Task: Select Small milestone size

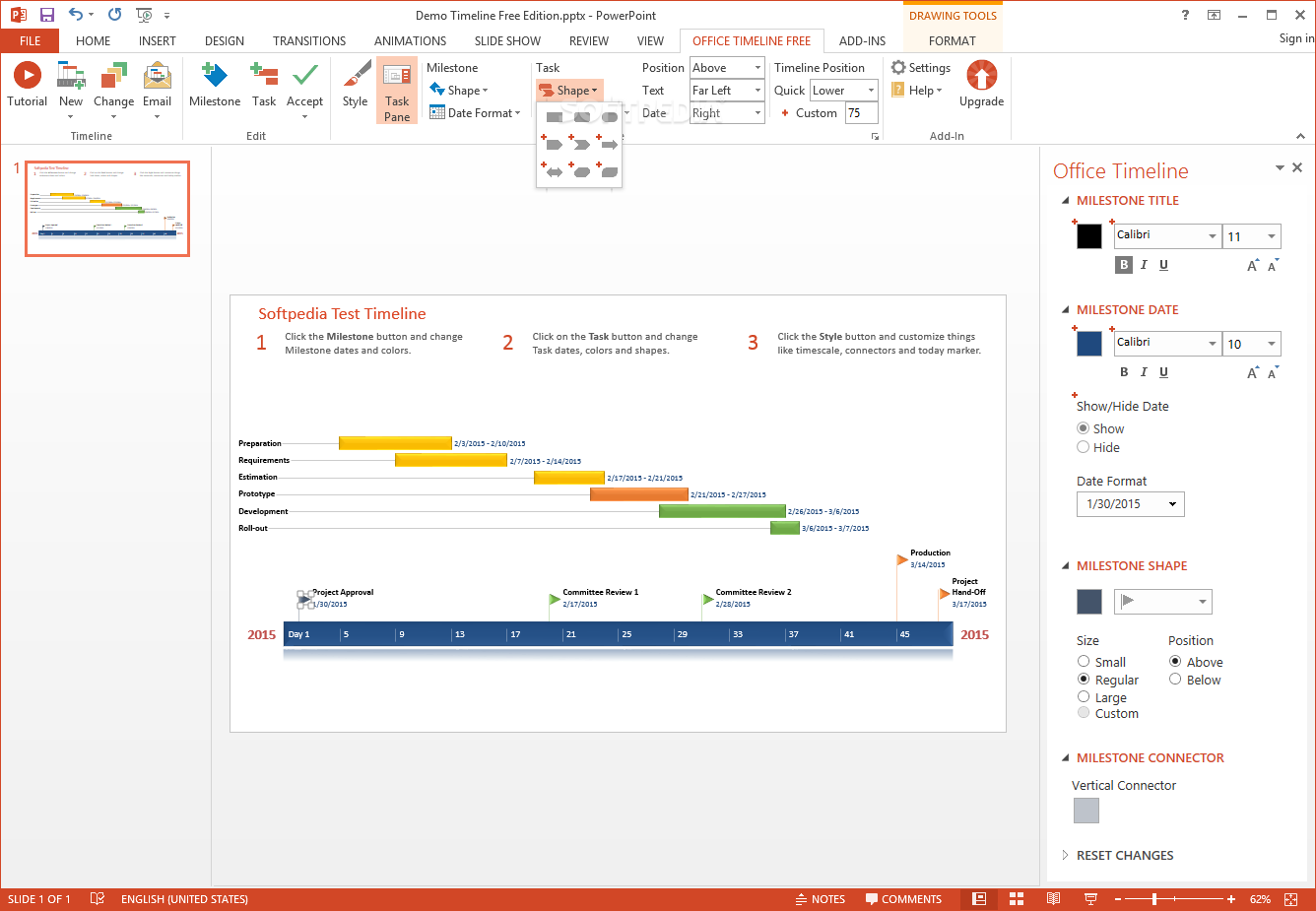Action: (1084, 662)
